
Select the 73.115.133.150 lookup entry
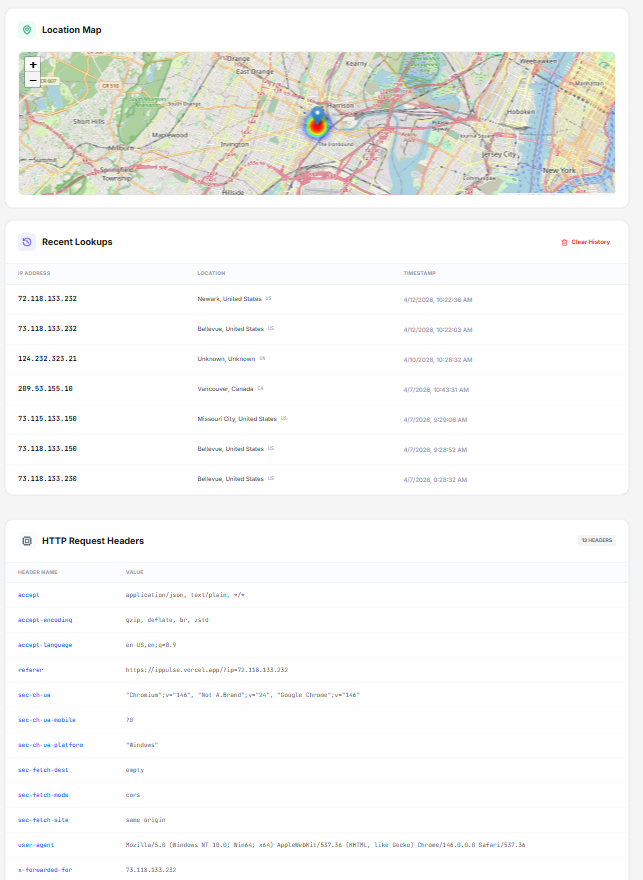[47, 419]
